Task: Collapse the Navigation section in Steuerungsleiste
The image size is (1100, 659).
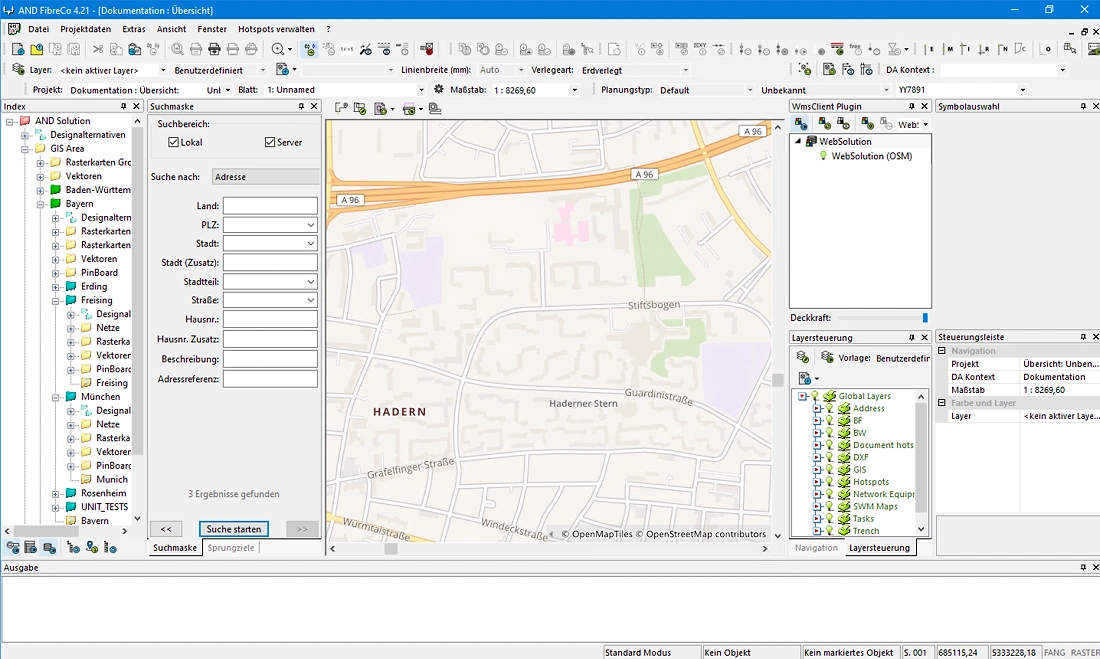Action: coord(942,350)
